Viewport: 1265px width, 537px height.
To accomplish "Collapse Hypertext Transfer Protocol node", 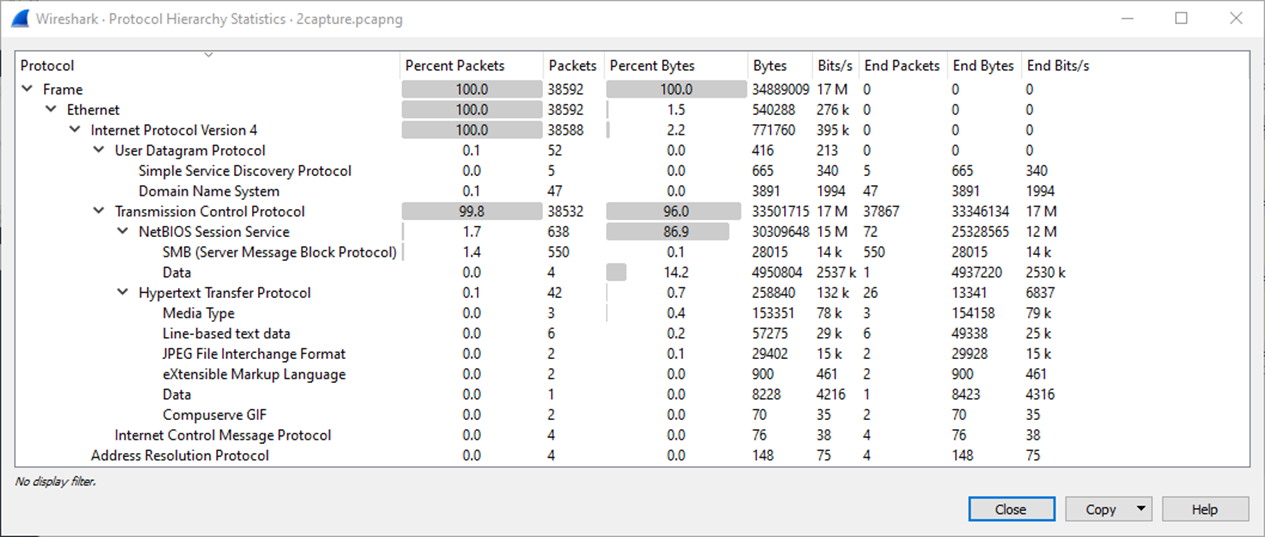I will (123, 293).
